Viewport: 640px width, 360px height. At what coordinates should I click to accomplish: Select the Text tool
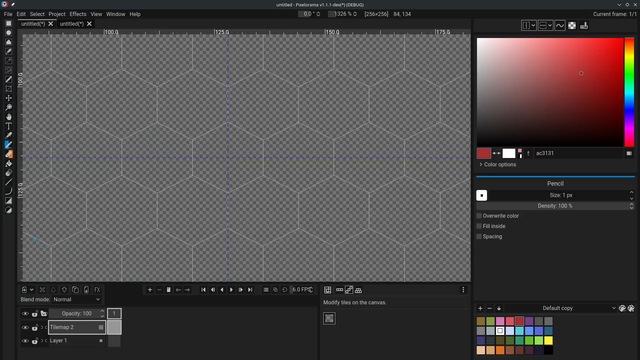click(9, 126)
